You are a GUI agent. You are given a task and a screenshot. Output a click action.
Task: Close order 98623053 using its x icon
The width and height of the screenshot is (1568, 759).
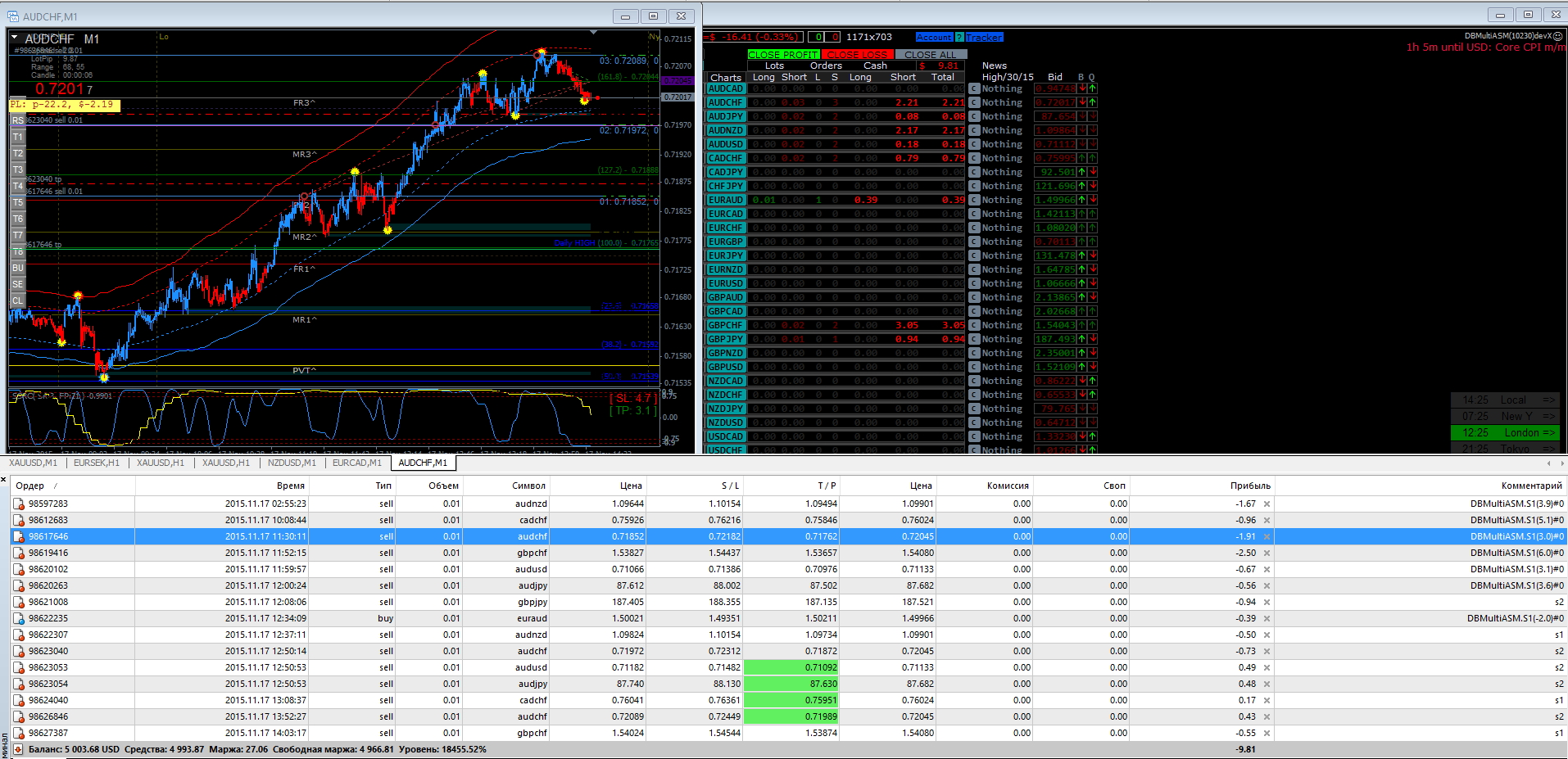click(x=1267, y=668)
